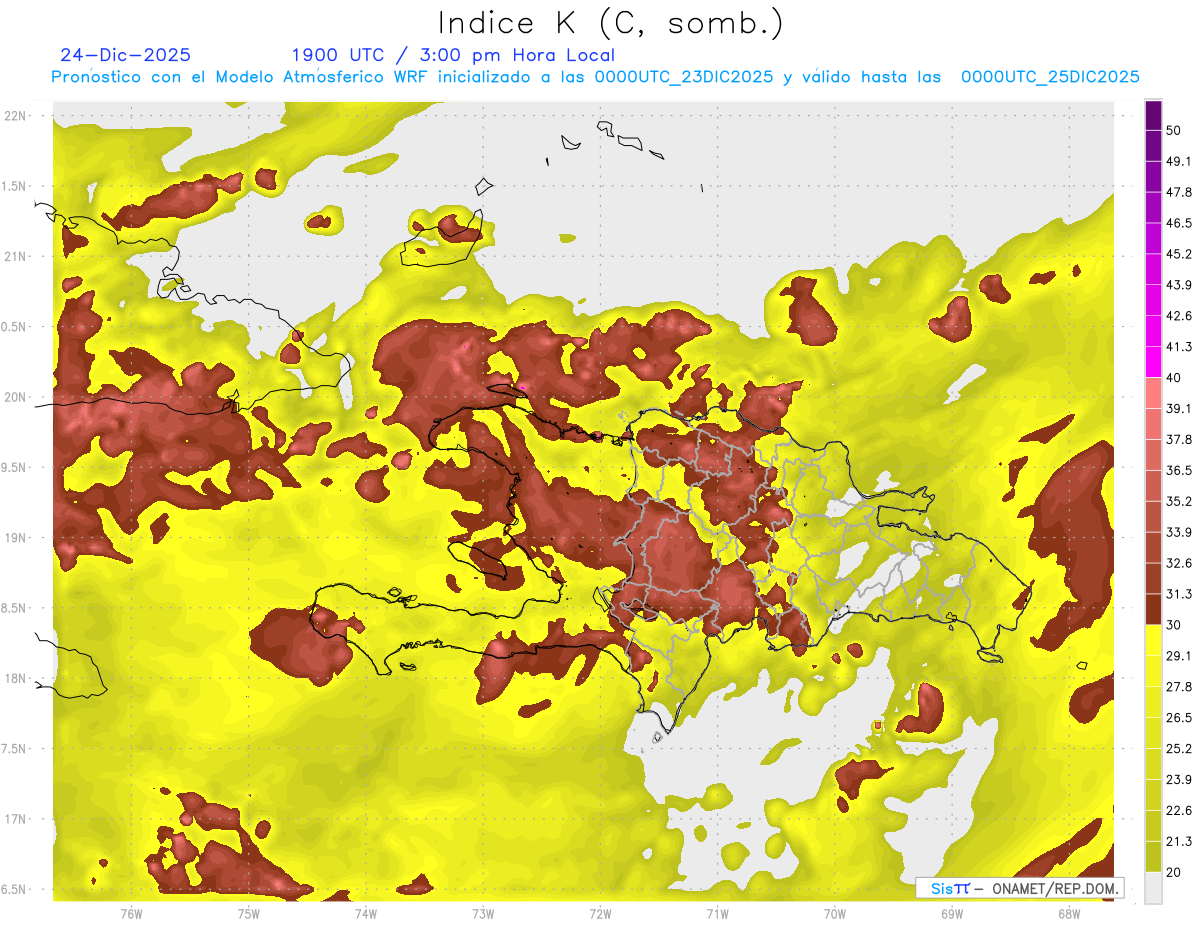Click the longitude label "69W"
The image size is (1200, 927).
click(x=952, y=914)
